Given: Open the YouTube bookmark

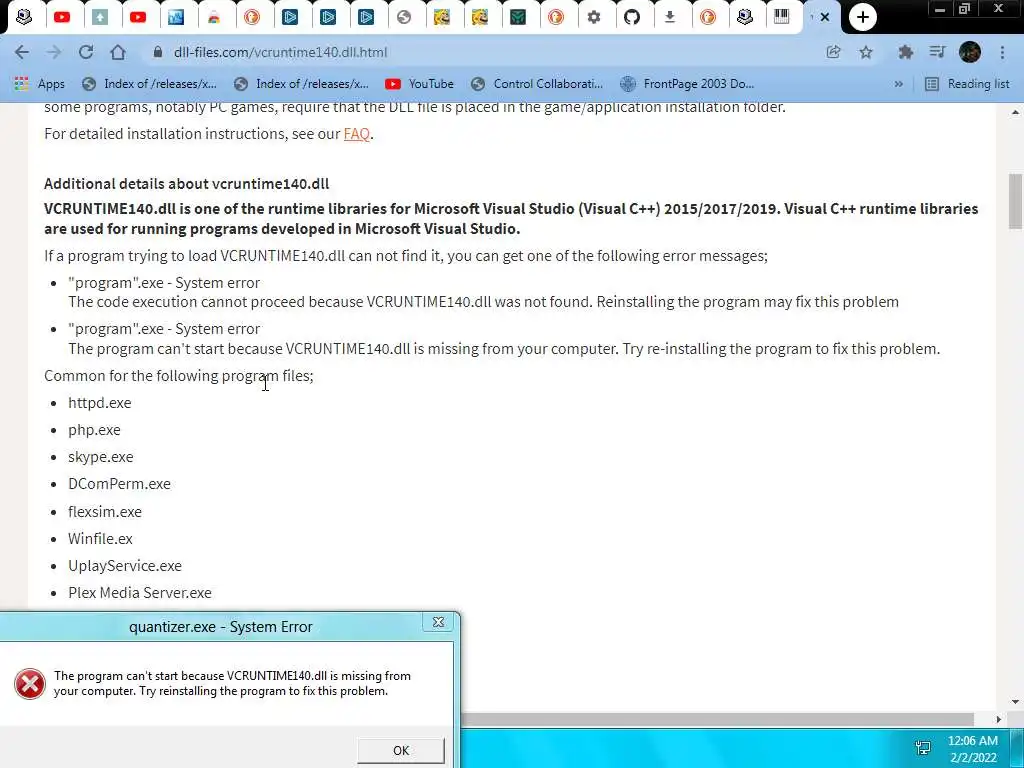Looking at the screenshot, I should (419, 84).
